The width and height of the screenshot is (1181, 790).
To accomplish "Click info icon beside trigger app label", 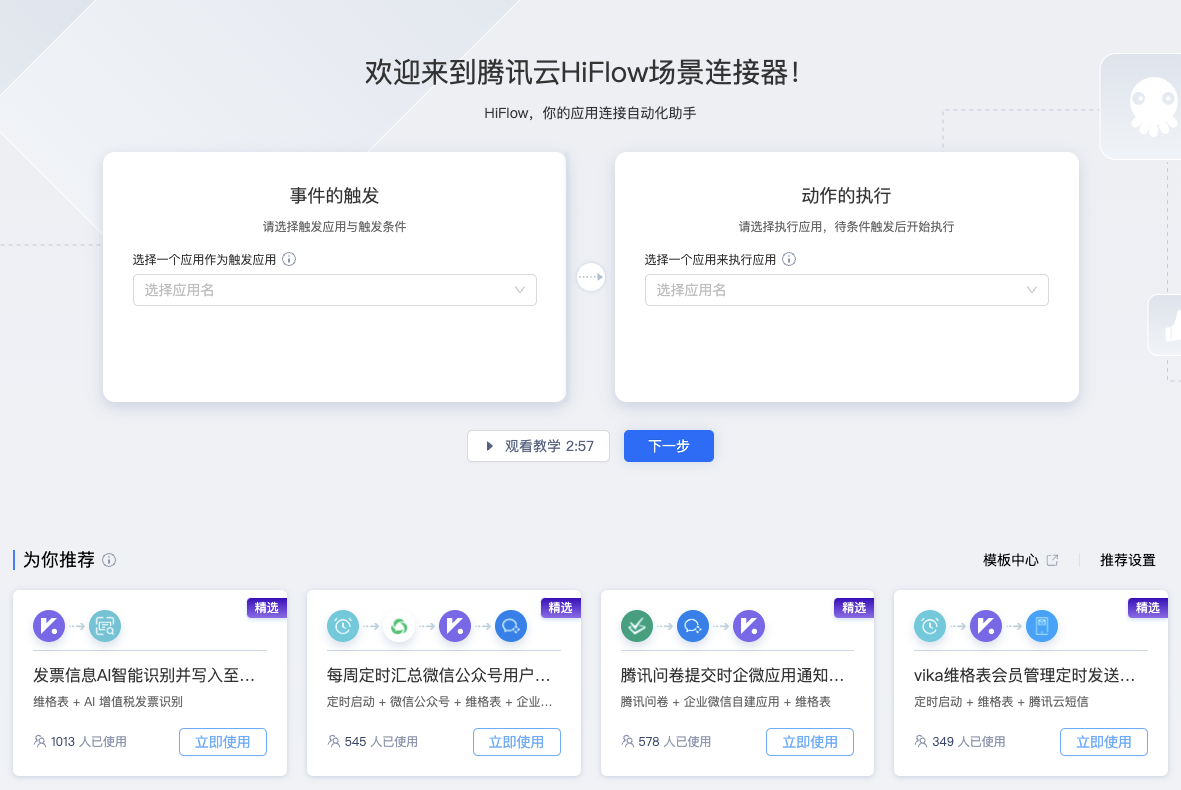I will [x=289, y=259].
